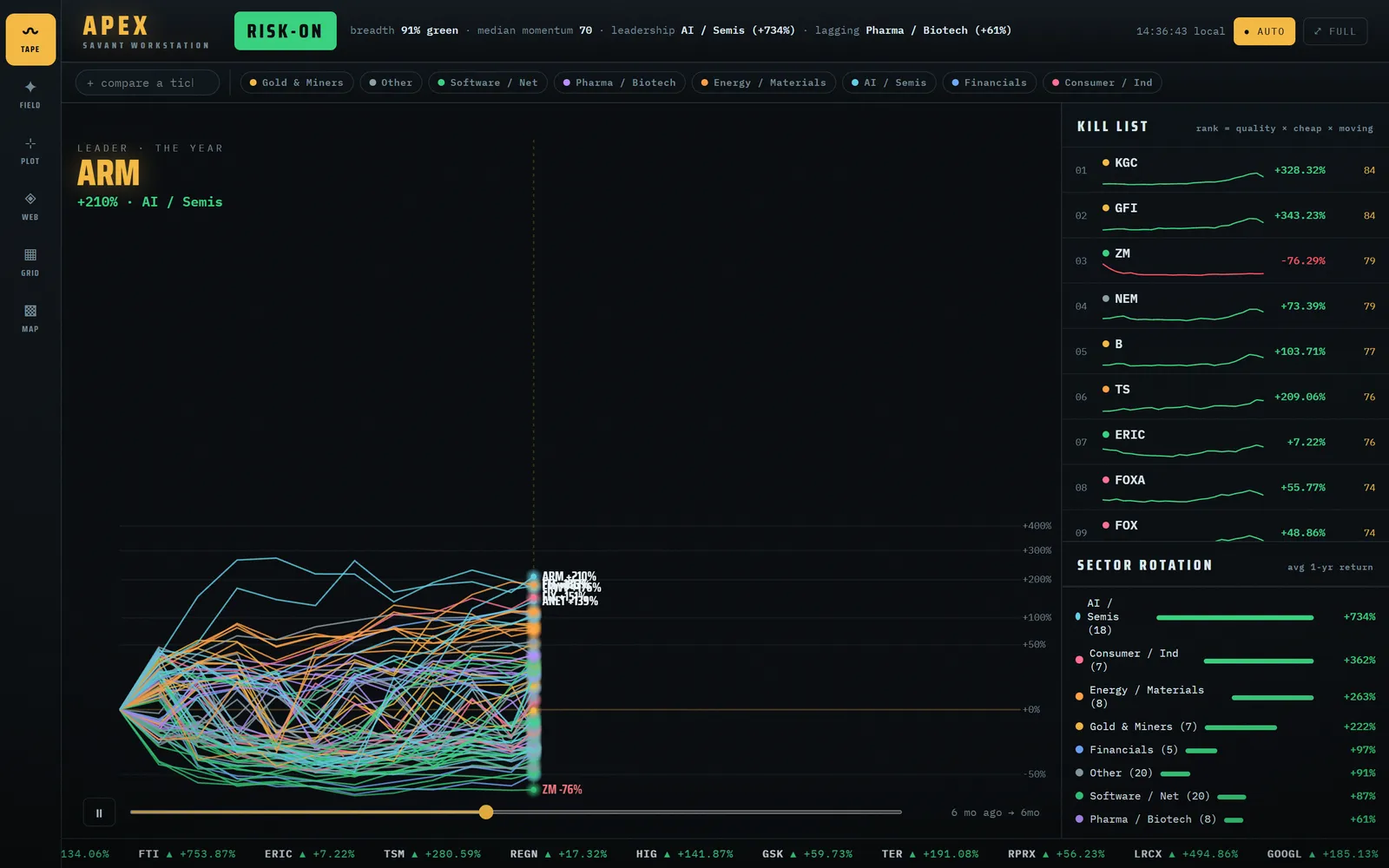
Task: Click Consumer / Ind (7) rotation row
Action: coord(1226,660)
